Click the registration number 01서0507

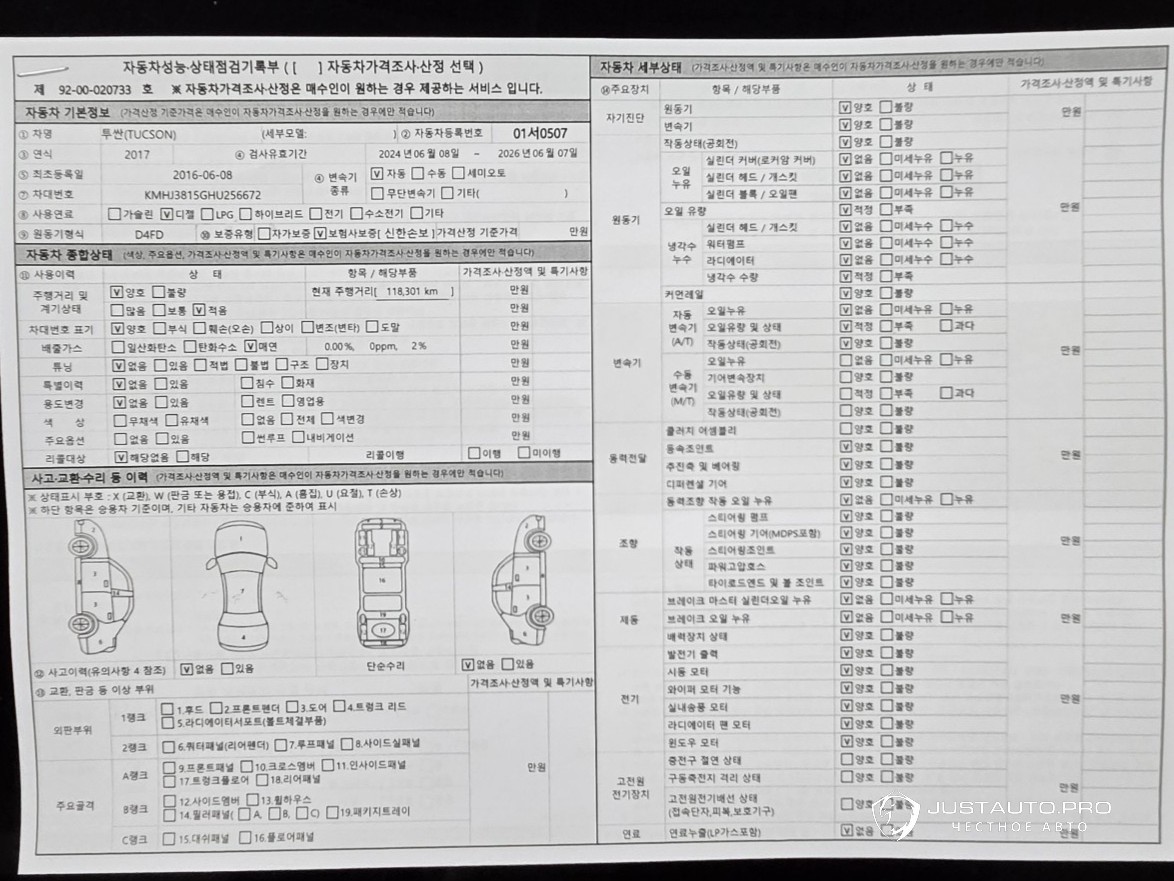click(x=540, y=133)
